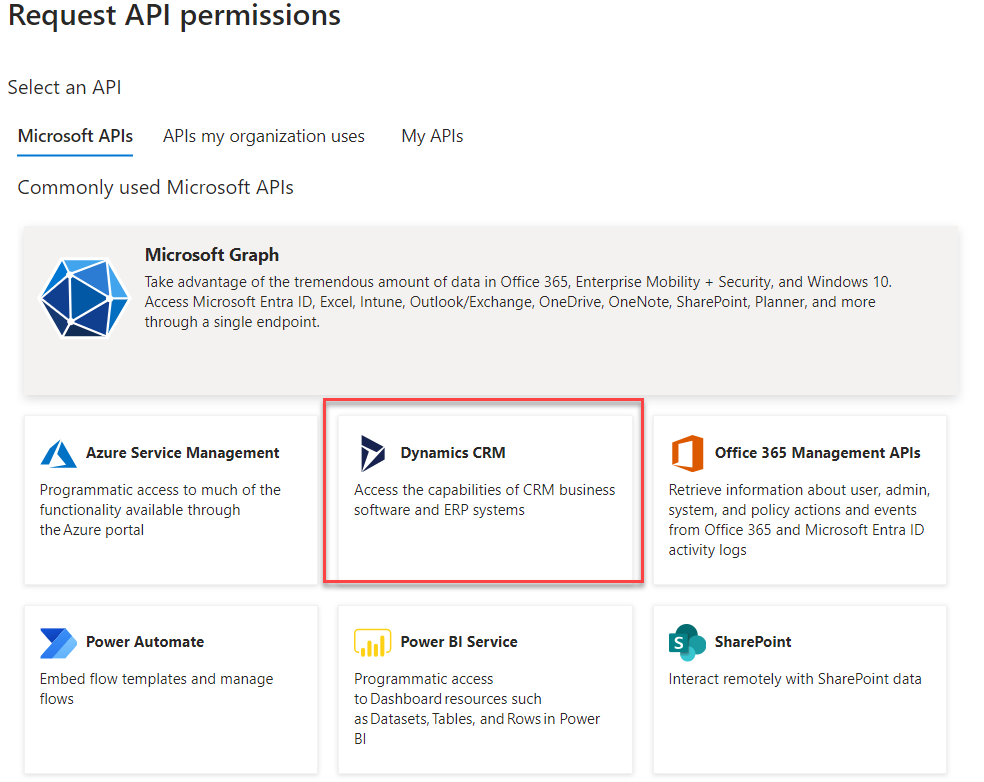
Task: Select the SharePoint title
Action: pos(753,641)
